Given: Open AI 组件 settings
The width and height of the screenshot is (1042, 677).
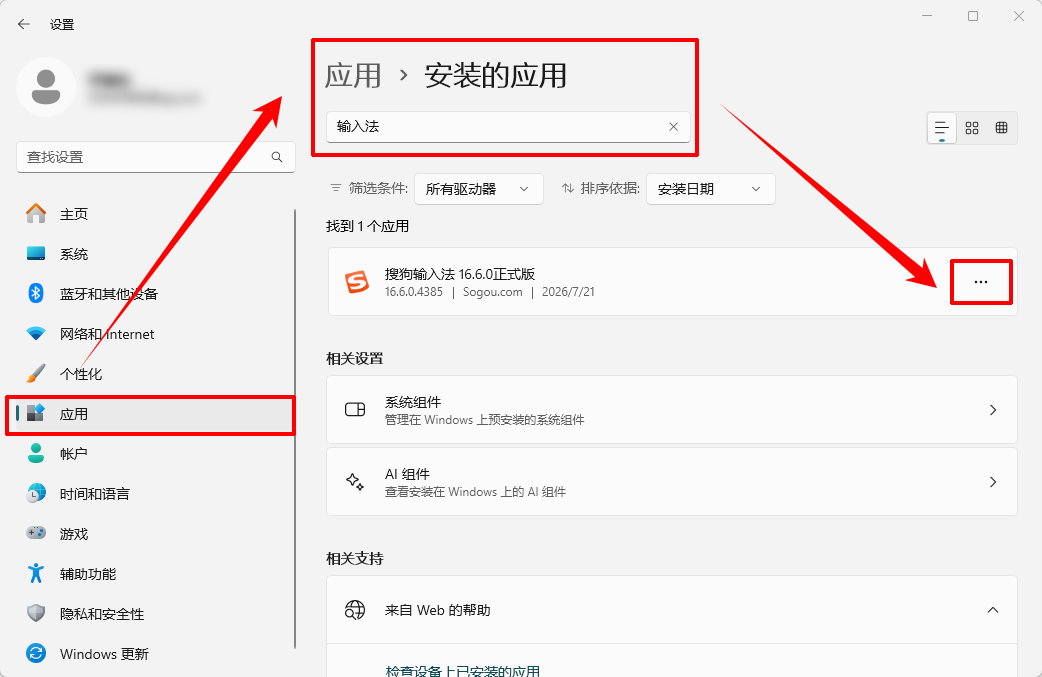Looking at the screenshot, I should pos(672,482).
